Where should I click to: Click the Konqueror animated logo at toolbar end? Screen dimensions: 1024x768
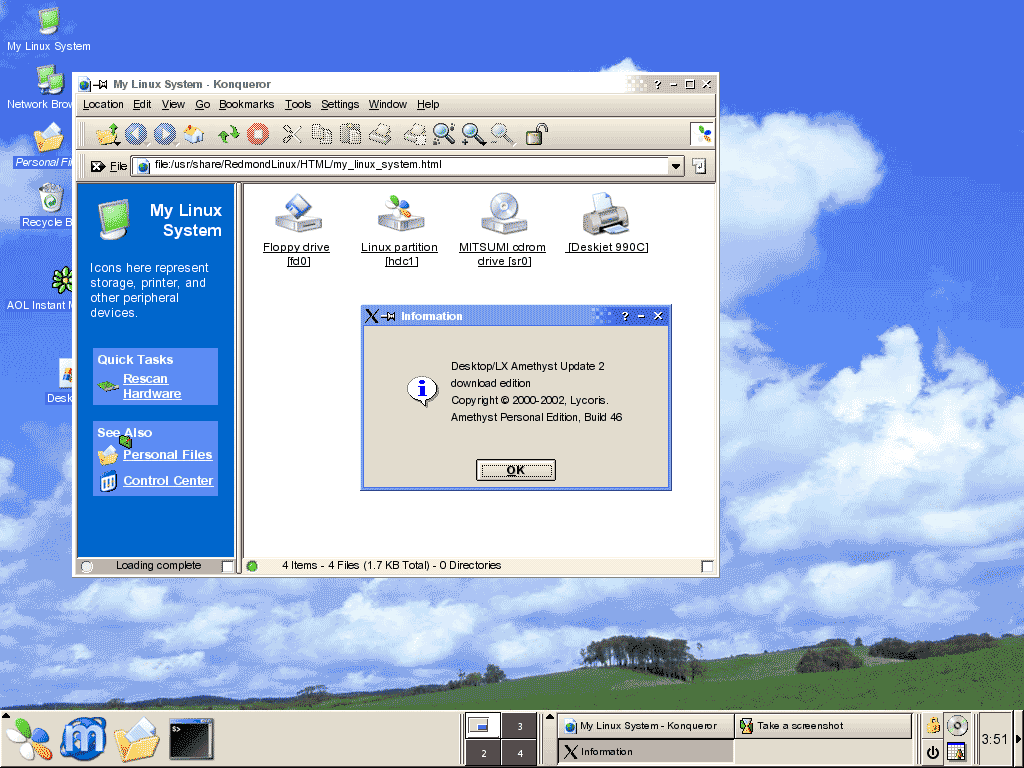pos(703,134)
